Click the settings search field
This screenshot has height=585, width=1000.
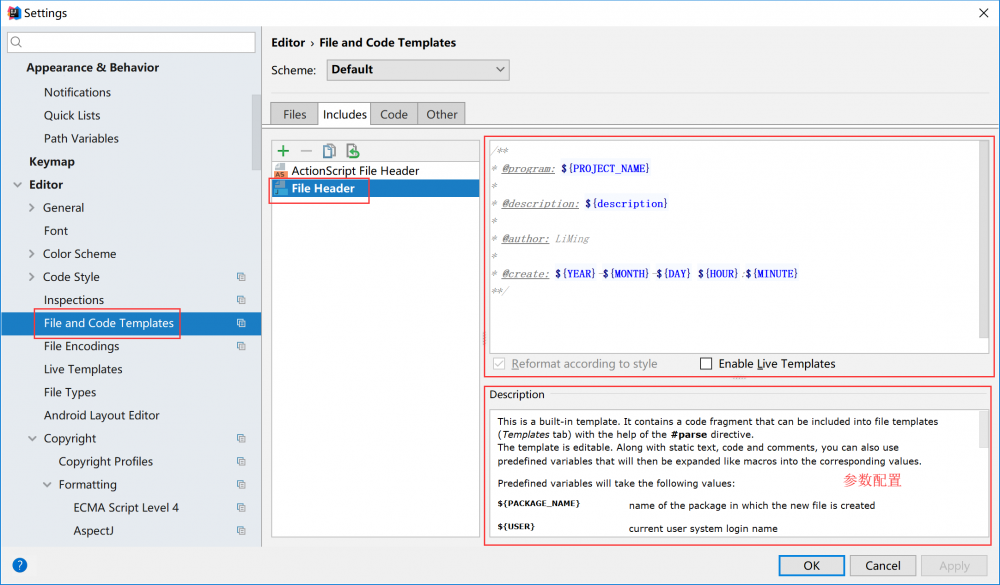pyautogui.click(x=131, y=42)
